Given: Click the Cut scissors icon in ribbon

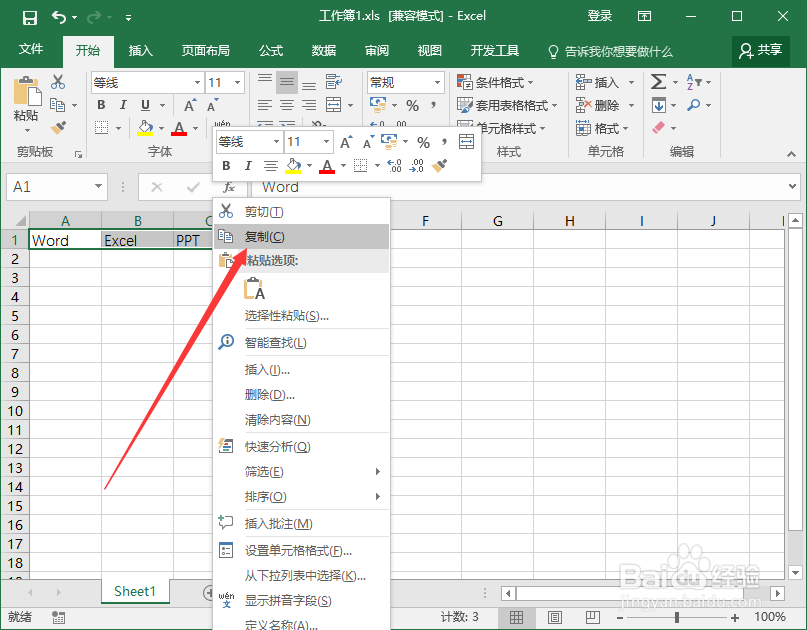Looking at the screenshot, I should pyautogui.click(x=58, y=82).
